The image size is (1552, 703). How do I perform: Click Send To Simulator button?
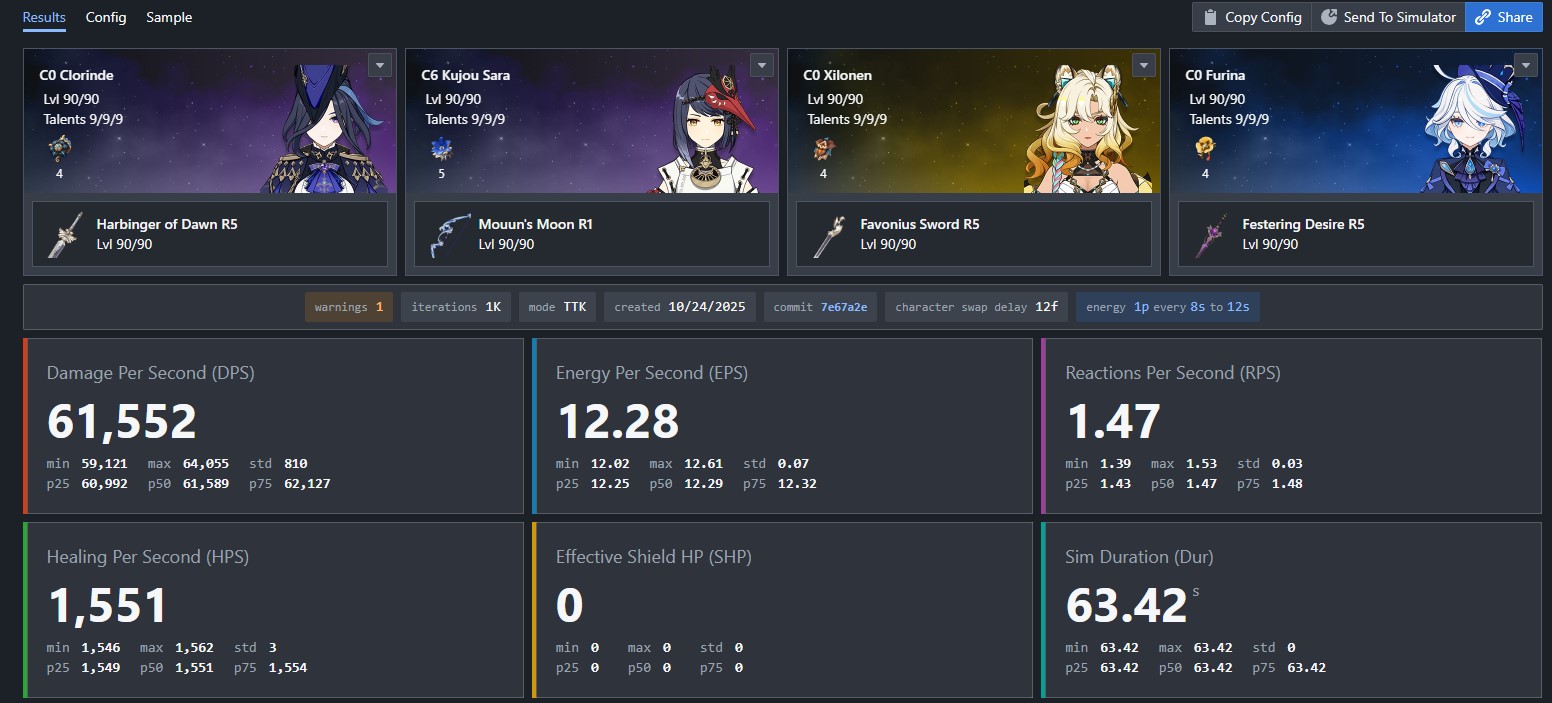pyautogui.click(x=1388, y=17)
